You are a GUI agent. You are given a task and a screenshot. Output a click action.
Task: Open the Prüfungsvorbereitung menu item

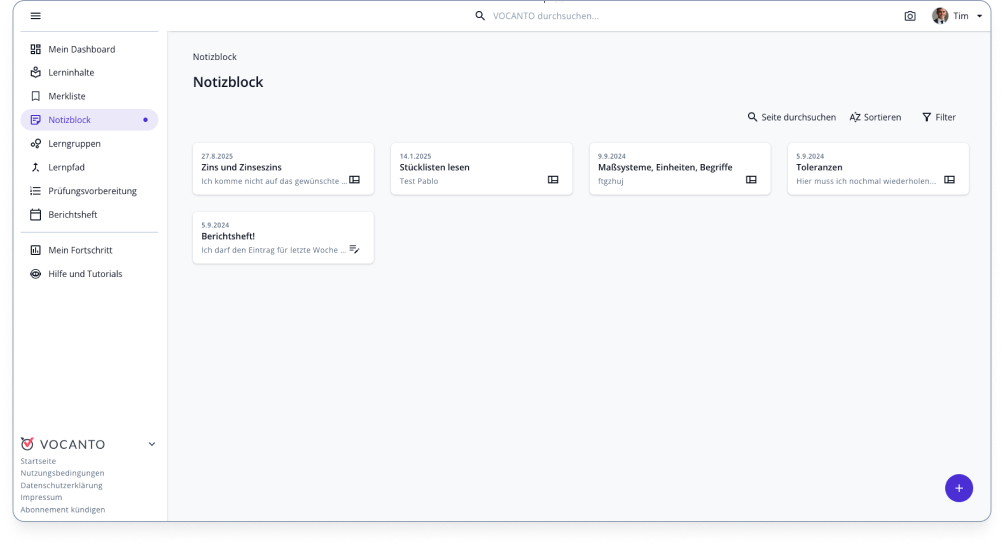pyautogui.click(x=92, y=191)
